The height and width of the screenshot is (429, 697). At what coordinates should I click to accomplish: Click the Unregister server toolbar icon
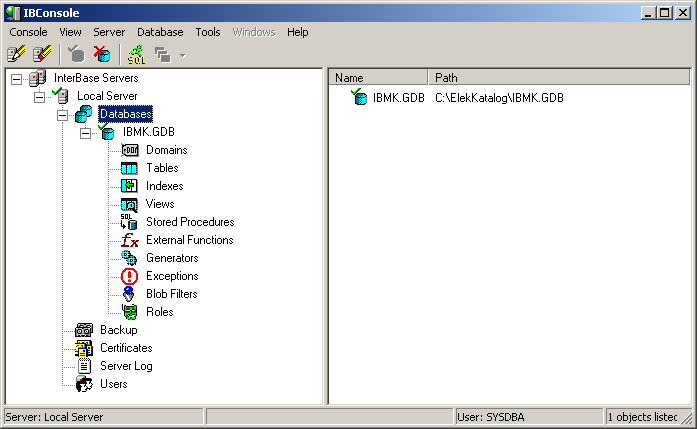click(x=42, y=54)
